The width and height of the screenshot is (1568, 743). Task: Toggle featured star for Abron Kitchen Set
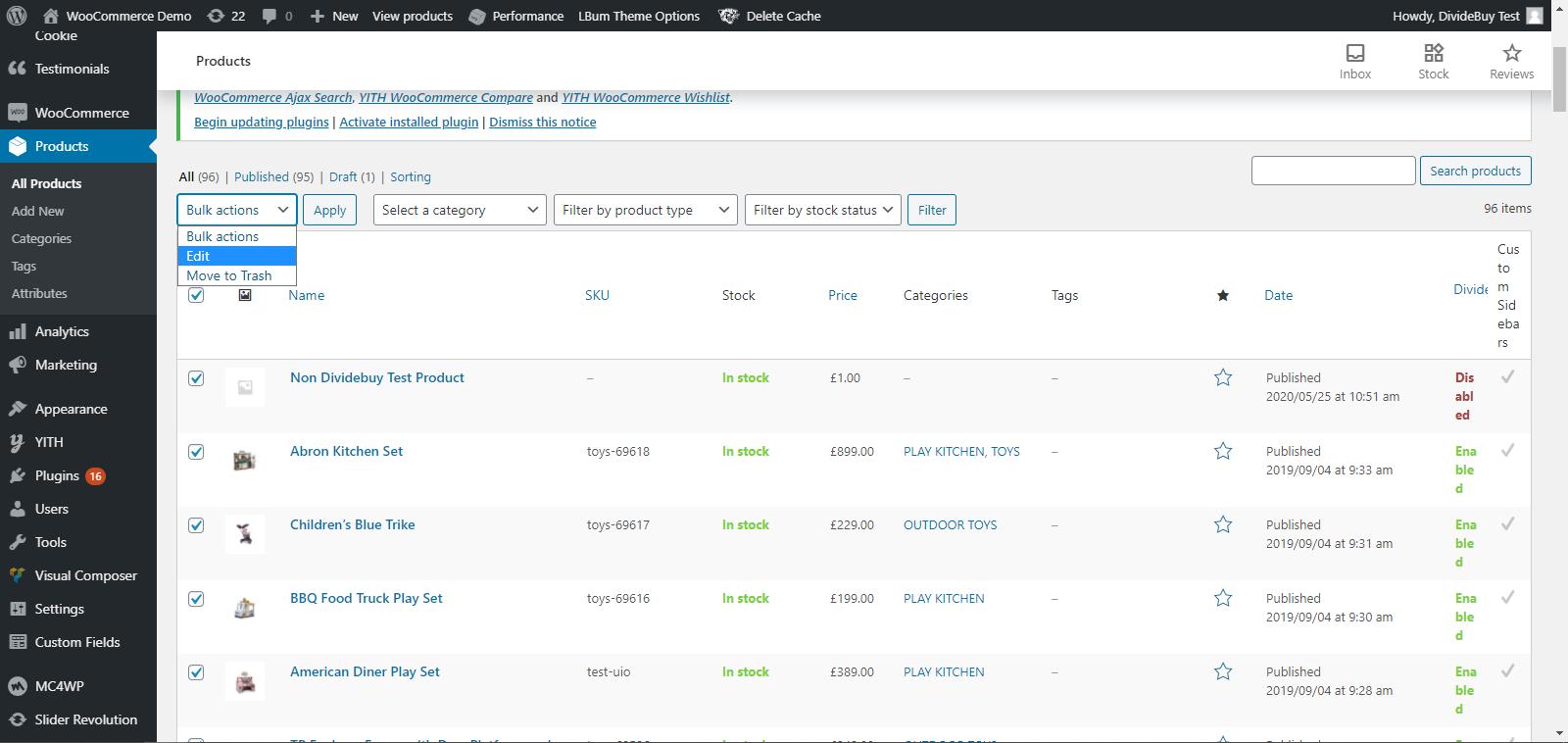point(1222,451)
